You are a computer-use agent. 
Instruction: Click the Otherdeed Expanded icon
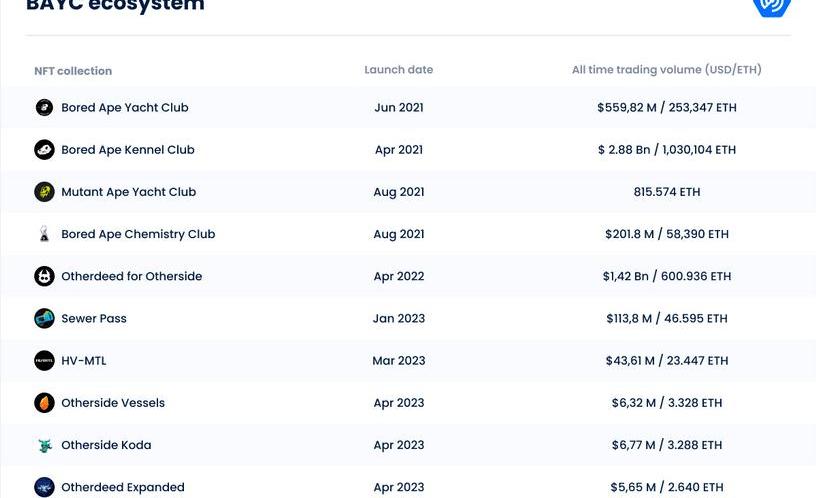(x=44, y=487)
